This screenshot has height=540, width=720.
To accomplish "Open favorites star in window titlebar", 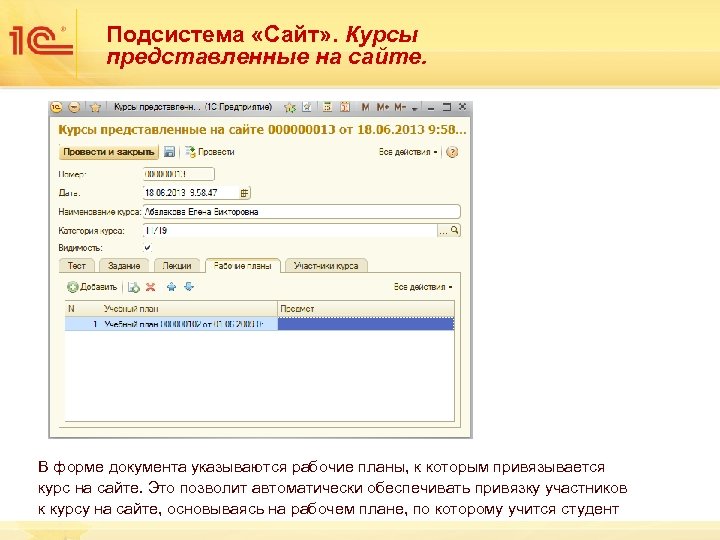I will (x=96, y=107).
